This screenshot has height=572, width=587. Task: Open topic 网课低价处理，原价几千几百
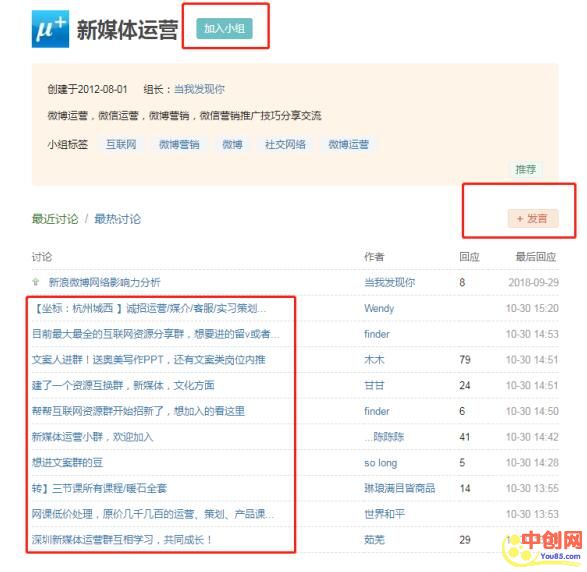point(153,514)
